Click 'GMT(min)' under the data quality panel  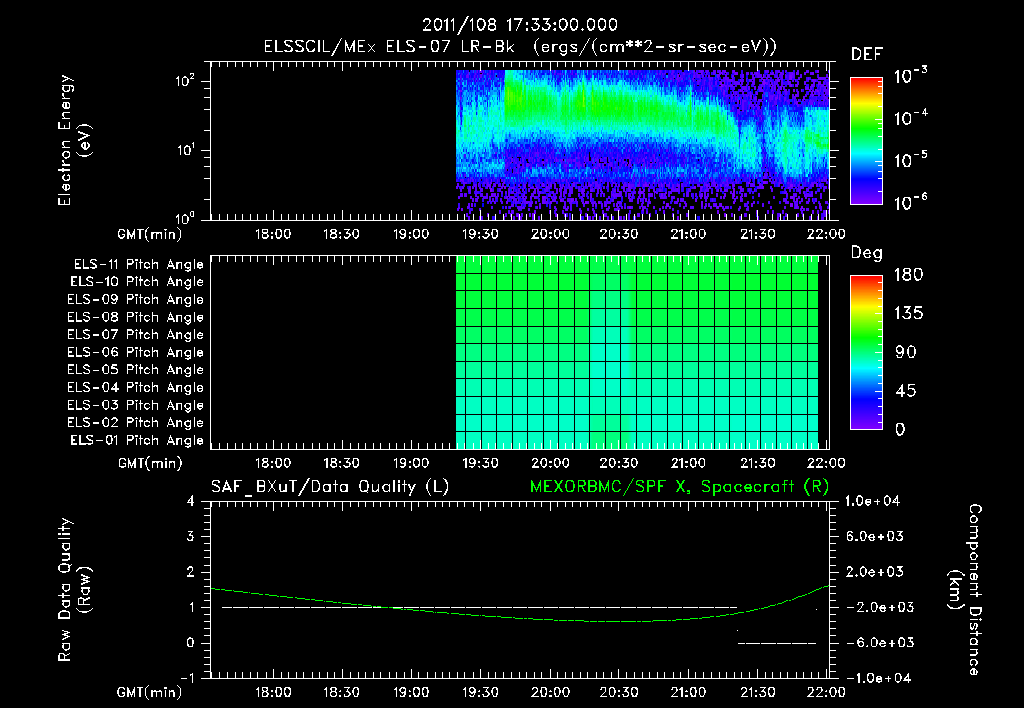pyautogui.click(x=150, y=692)
